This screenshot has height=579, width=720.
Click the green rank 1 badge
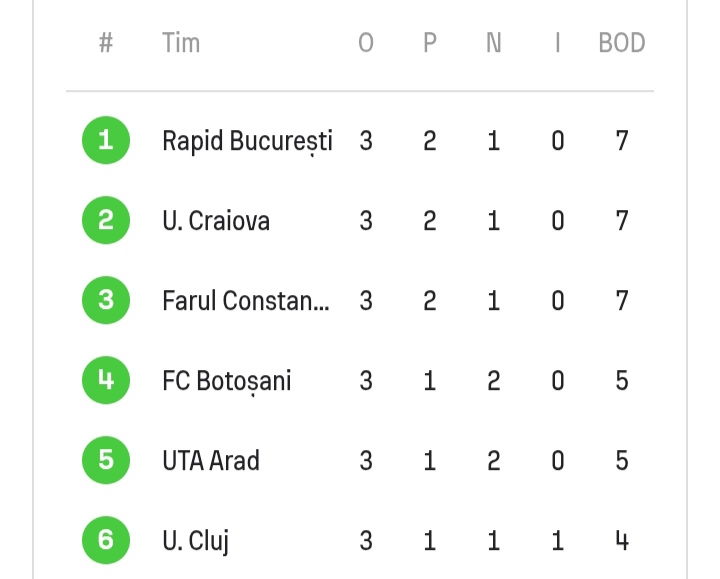106,140
